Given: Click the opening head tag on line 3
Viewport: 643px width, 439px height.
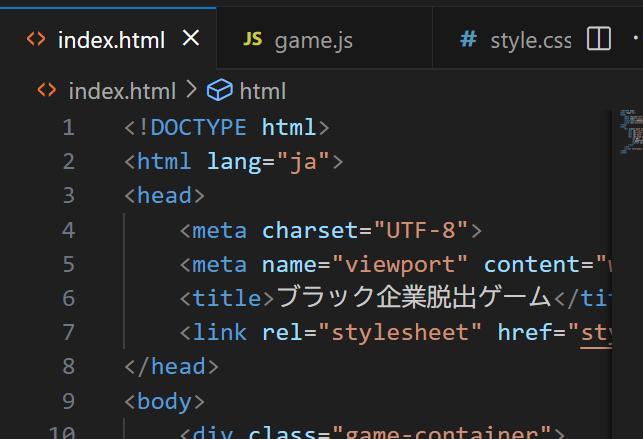Looking at the screenshot, I should click(164, 196).
